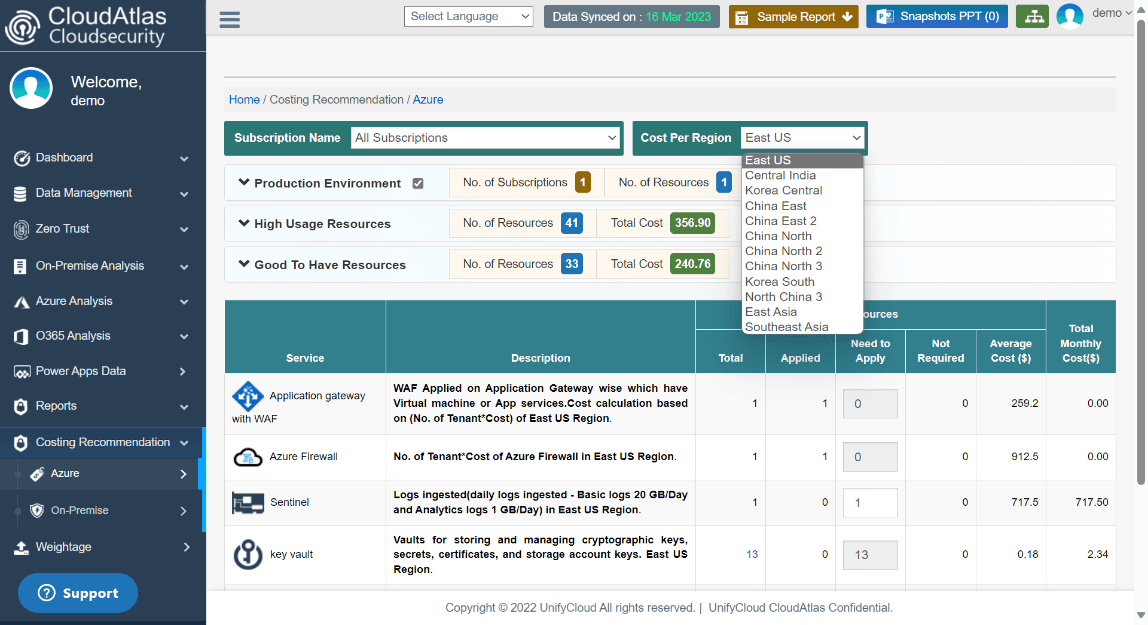
Task: Click the Data Management database icon
Action: (x=21, y=193)
